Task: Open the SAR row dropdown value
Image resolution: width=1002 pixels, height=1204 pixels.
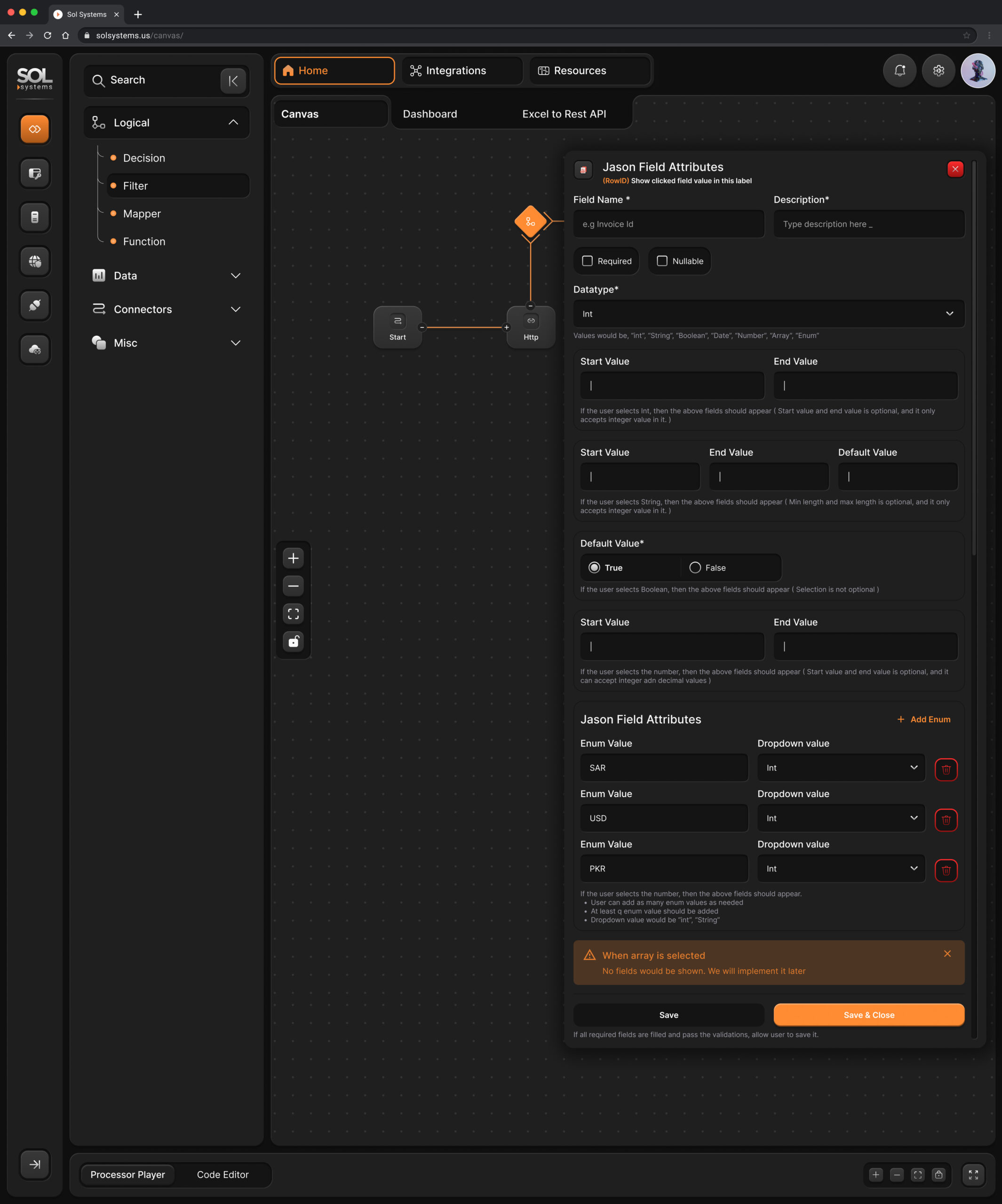Action: [841, 768]
